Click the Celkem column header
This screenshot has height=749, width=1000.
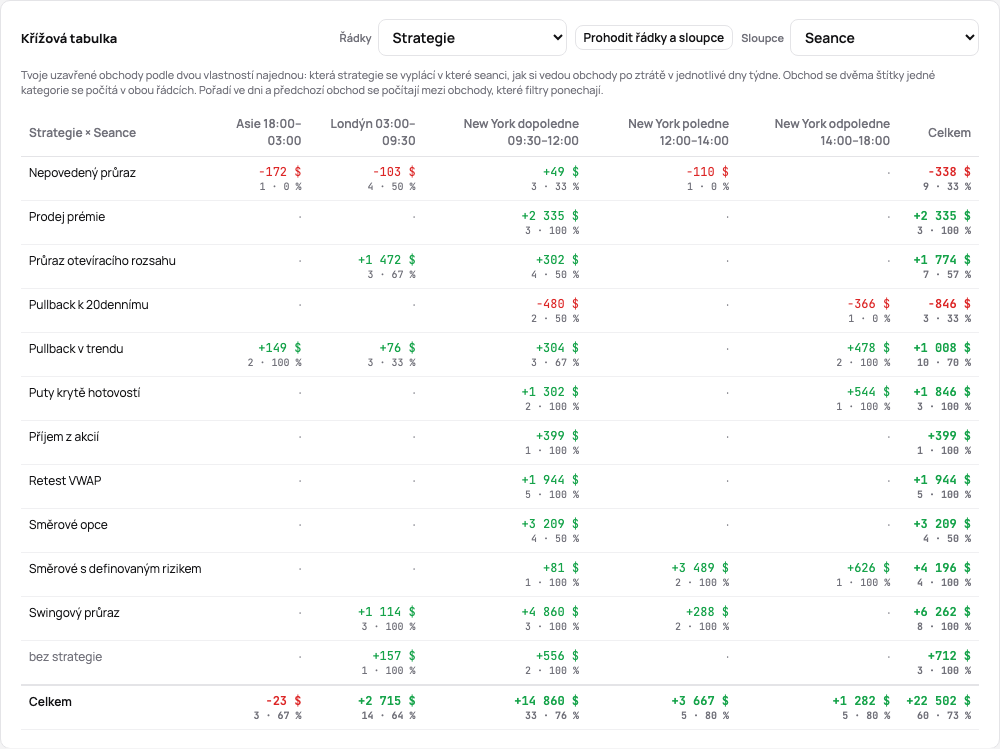coord(949,133)
